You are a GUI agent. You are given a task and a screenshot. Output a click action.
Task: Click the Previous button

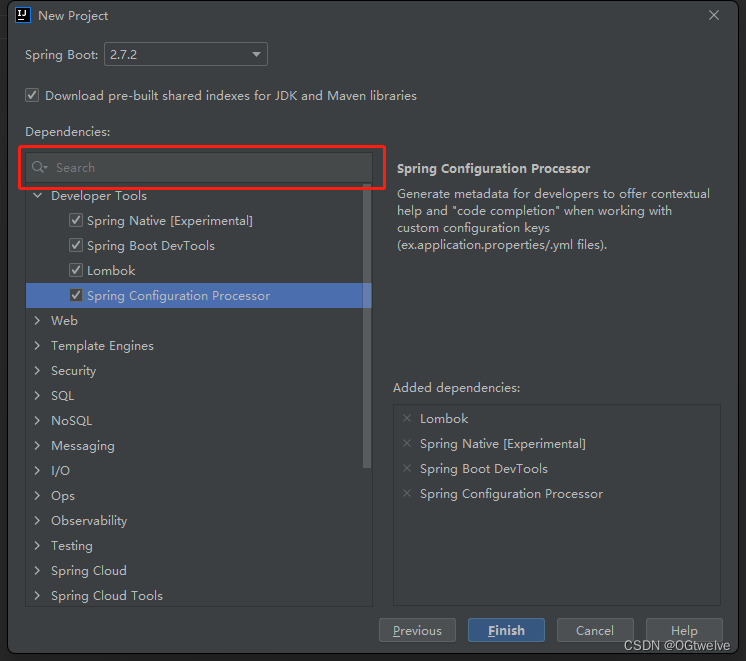click(417, 630)
